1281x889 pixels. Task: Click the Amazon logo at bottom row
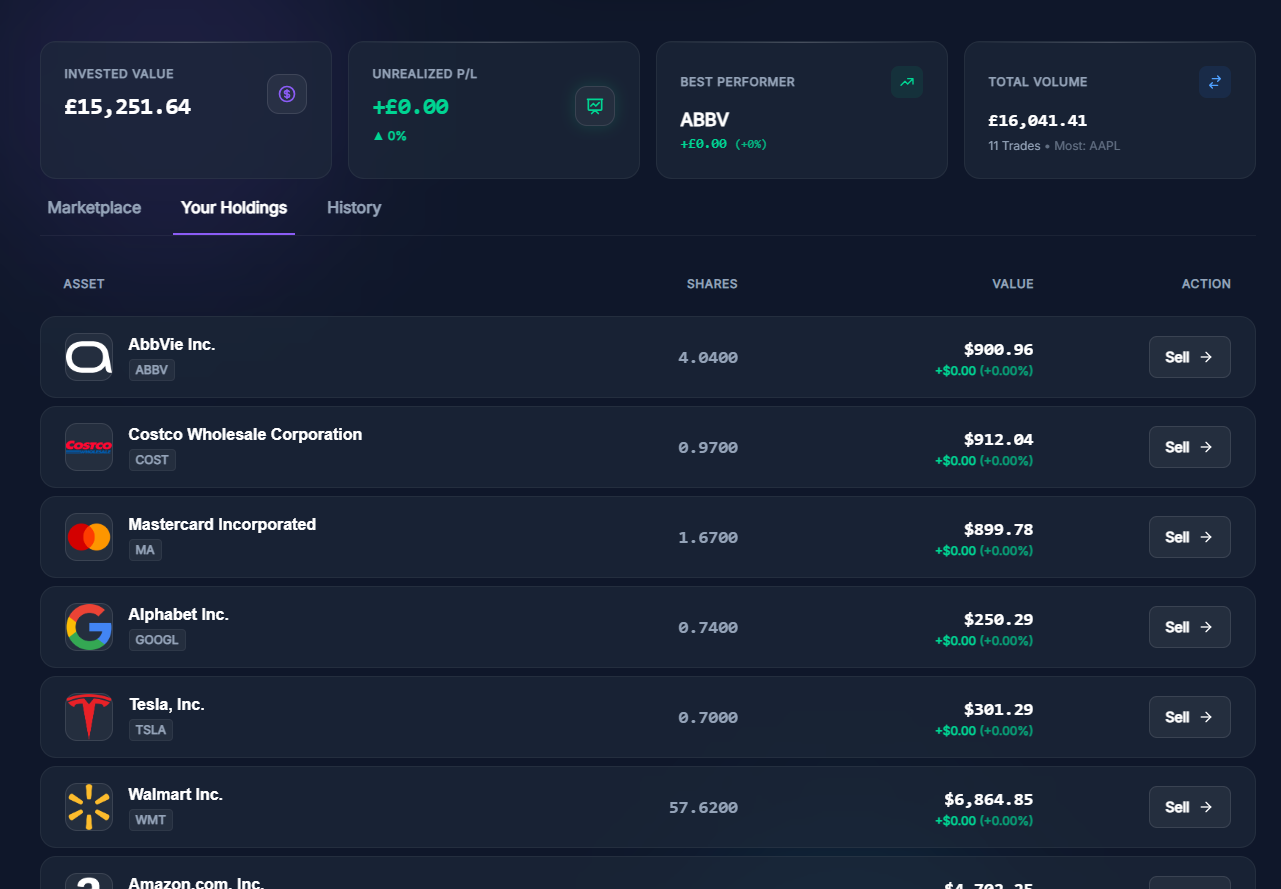point(88,882)
